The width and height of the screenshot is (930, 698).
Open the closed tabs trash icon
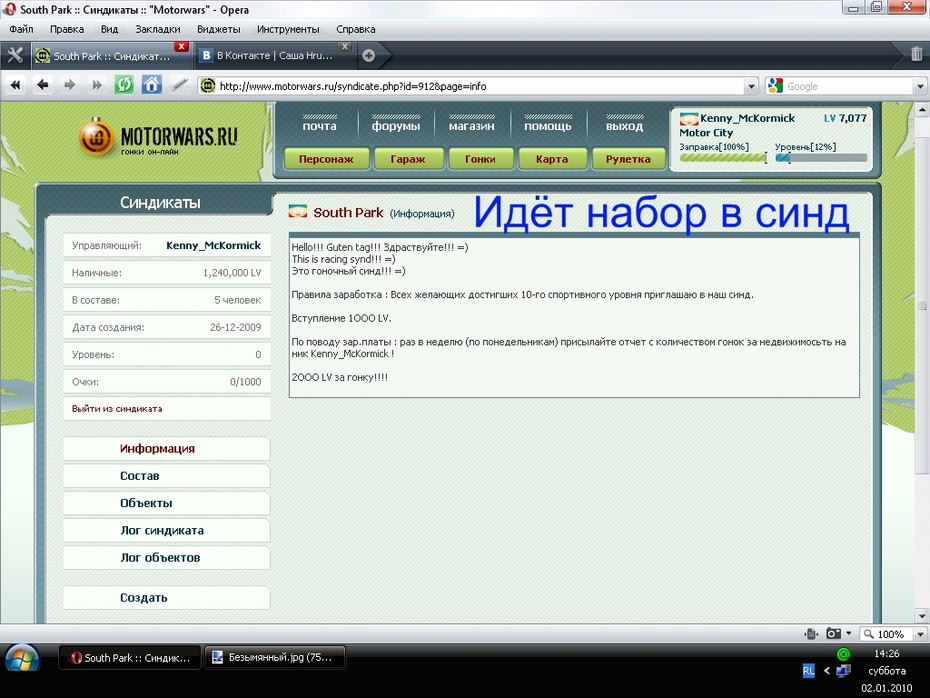pyautogui.click(x=916, y=55)
